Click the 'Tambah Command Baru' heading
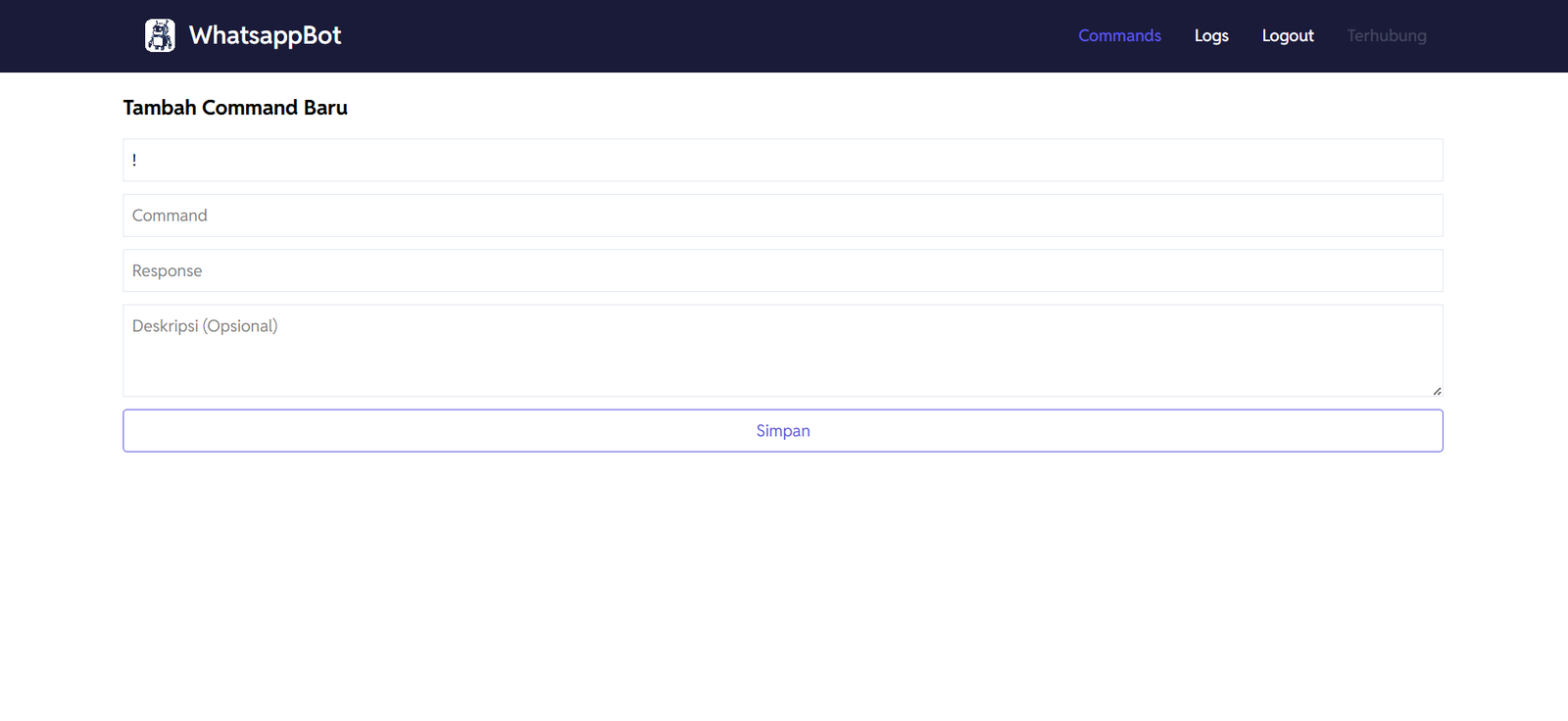The width and height of the screenshot is (1568, 721). click(235, 108)
